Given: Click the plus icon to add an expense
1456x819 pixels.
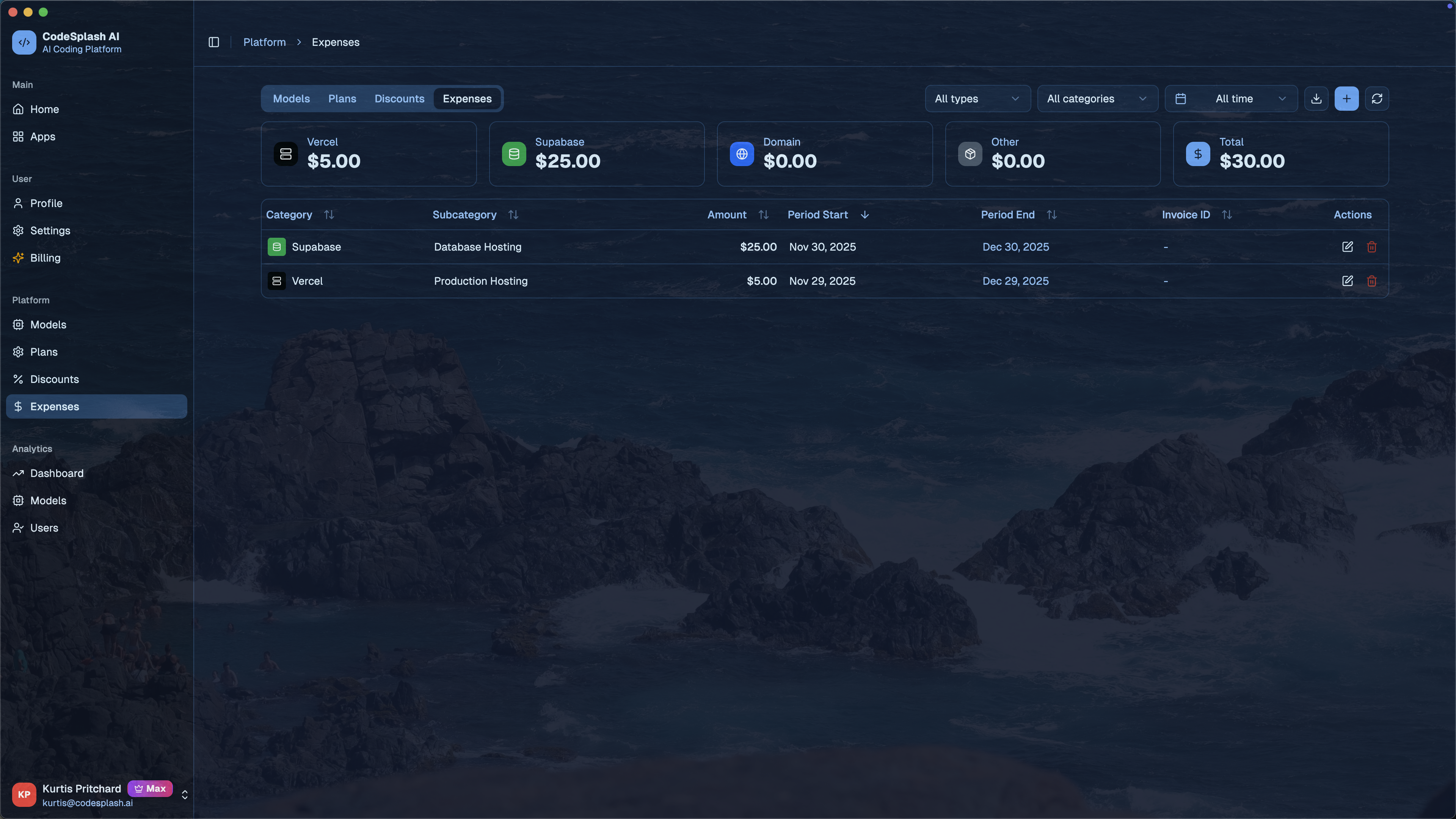Looking at the screenshot, I should (1347, 98).
